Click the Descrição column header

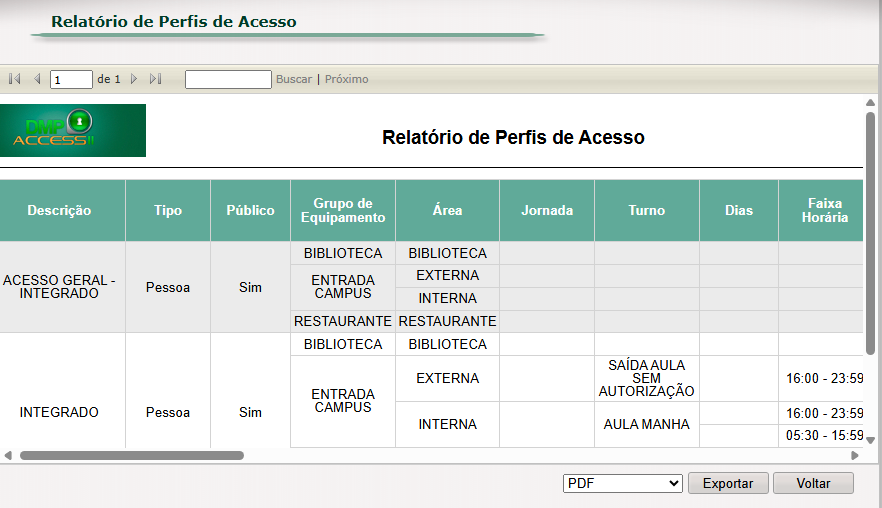(x=62, y=210)
